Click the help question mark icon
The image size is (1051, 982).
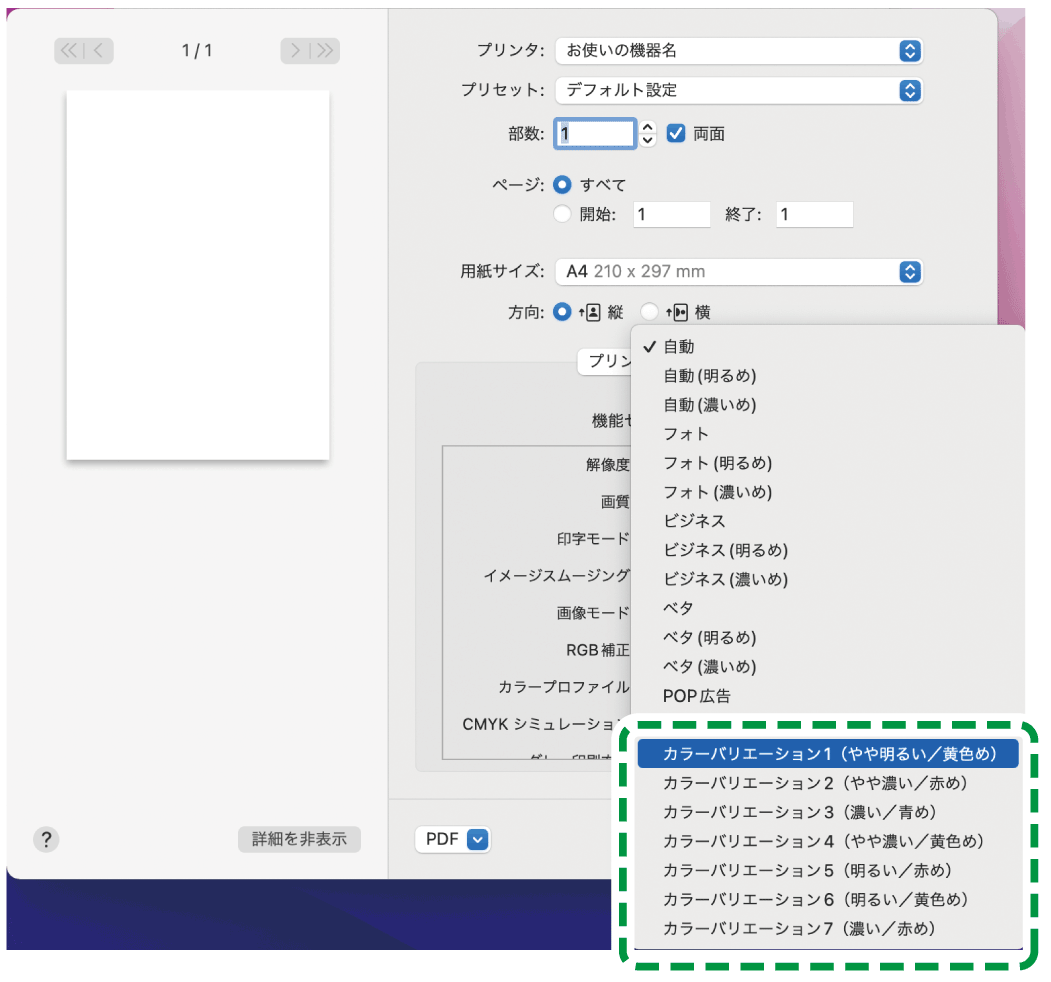point(46,839)
